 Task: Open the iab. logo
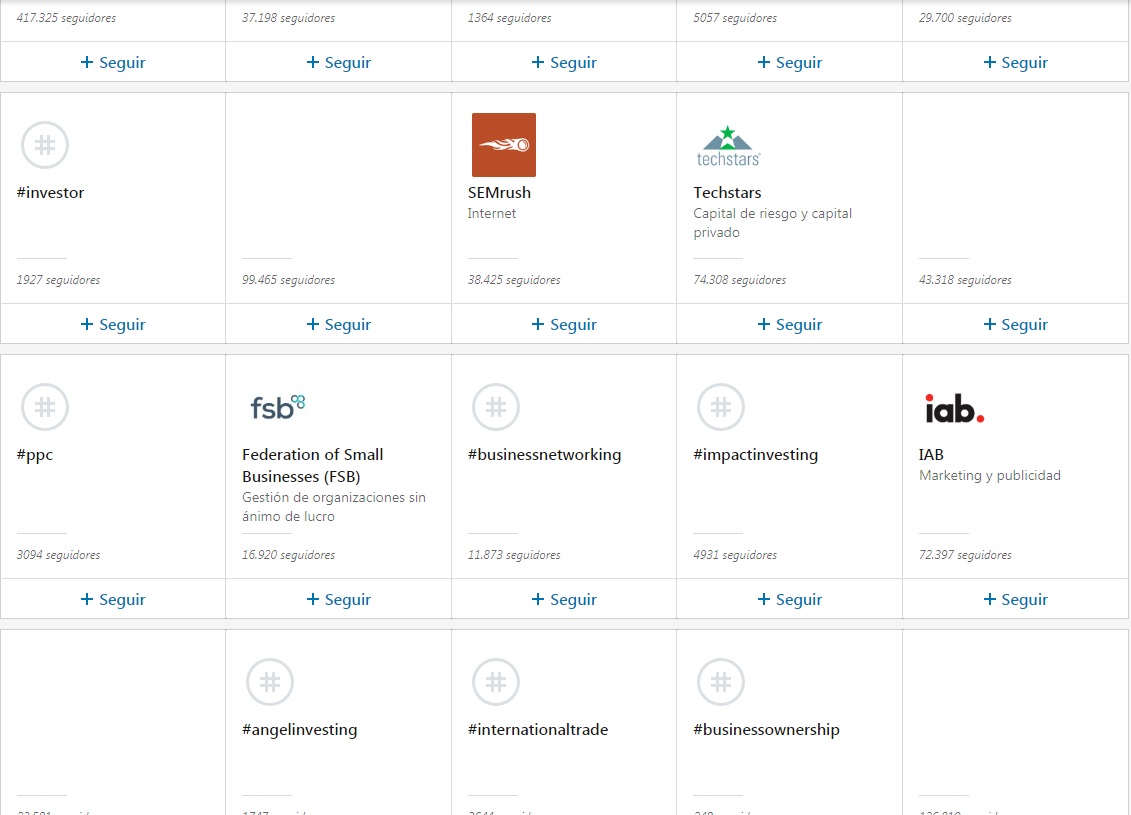(954, 408)
